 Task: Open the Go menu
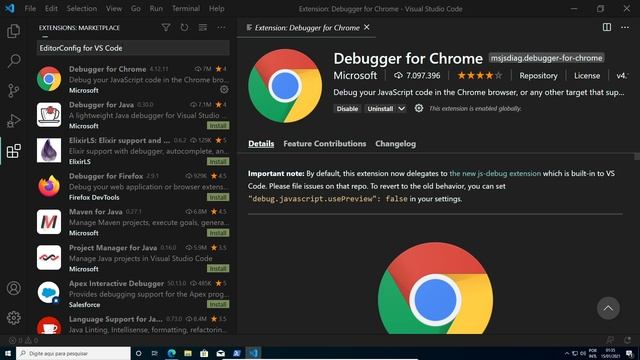136,9
